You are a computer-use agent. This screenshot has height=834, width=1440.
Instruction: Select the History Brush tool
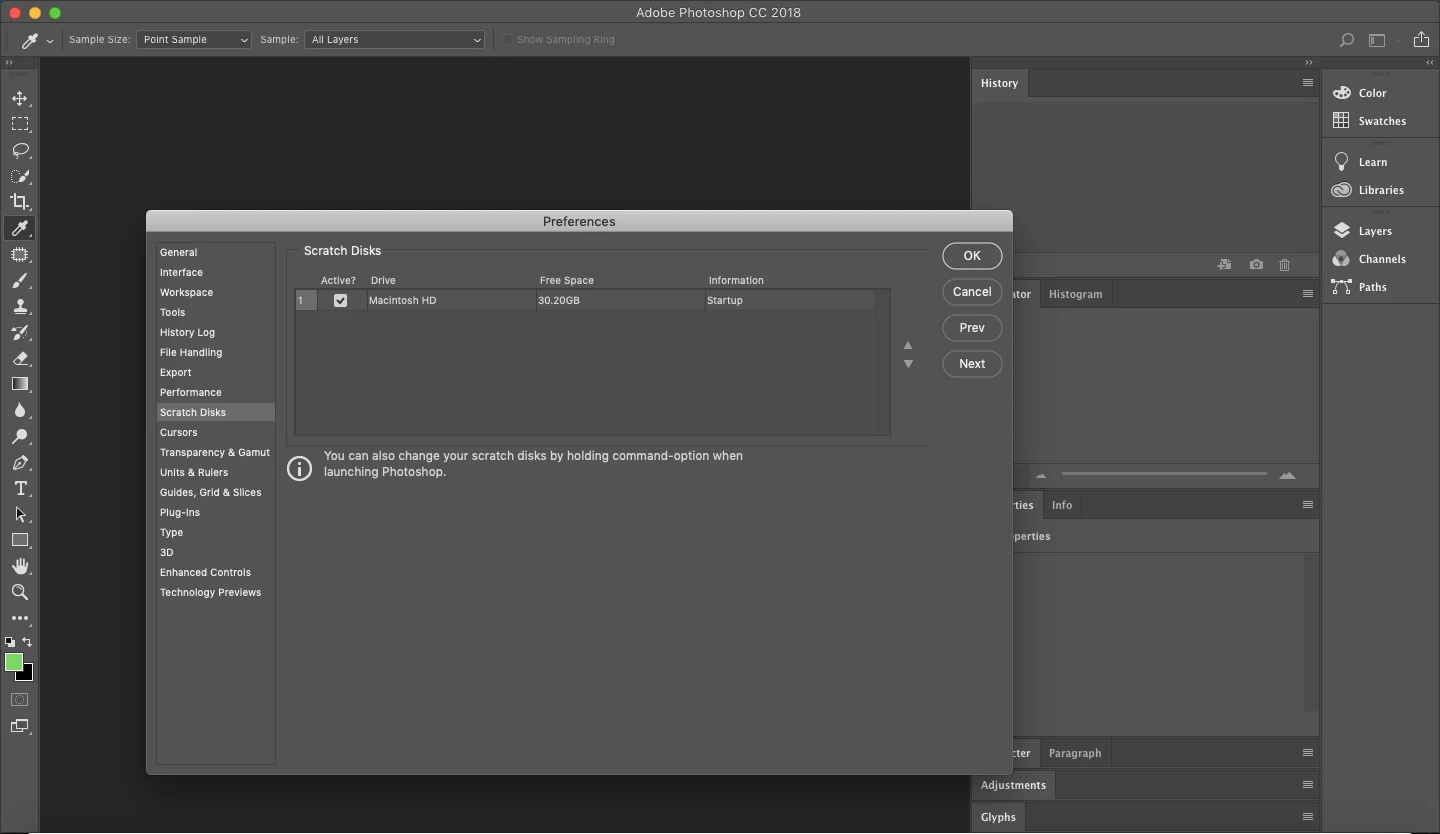[x=20, y=332]
